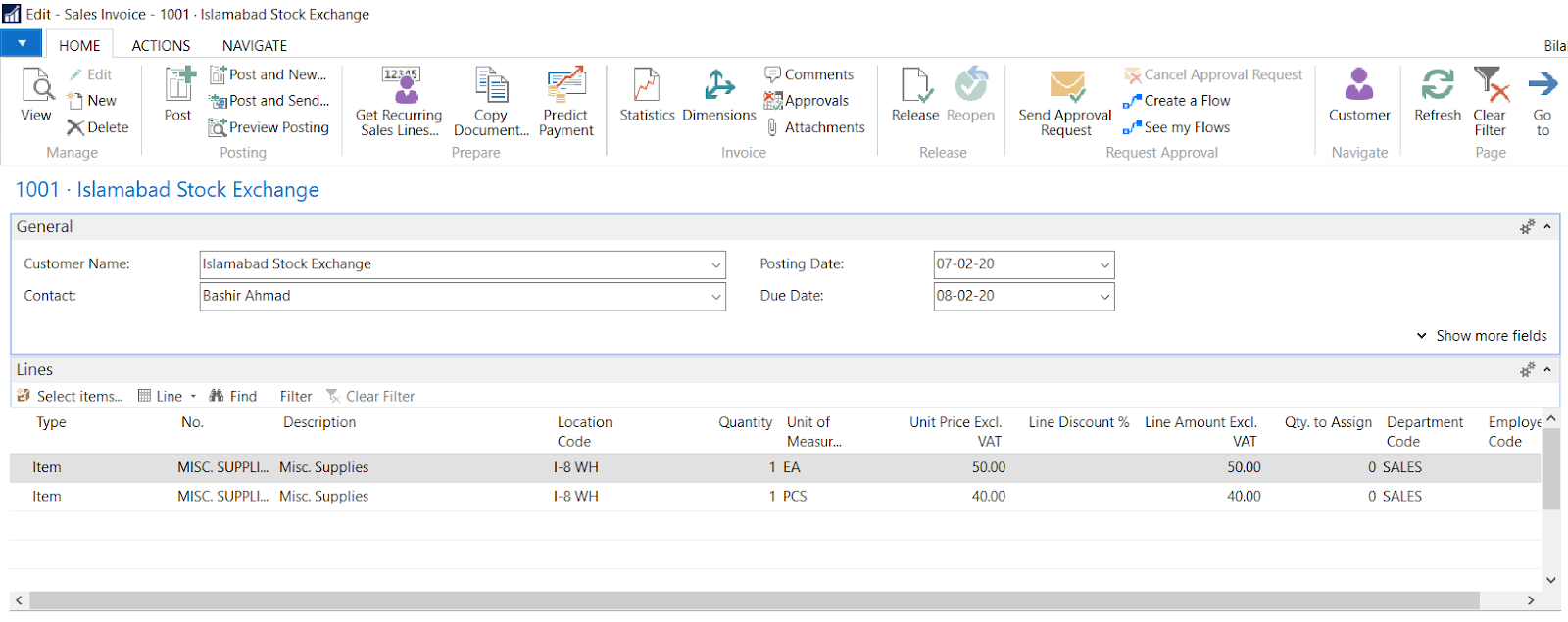View Approvals list
Image resolution: width=1568 pixels, height=622 pixels.
point(806,101)
